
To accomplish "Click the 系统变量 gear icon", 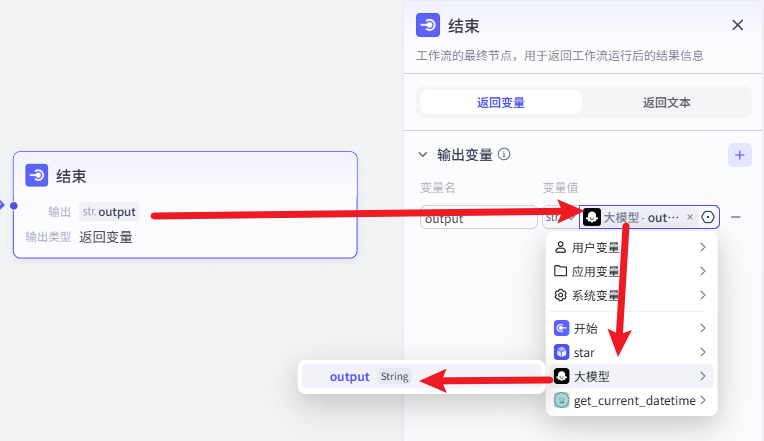I will coord(560,295).
